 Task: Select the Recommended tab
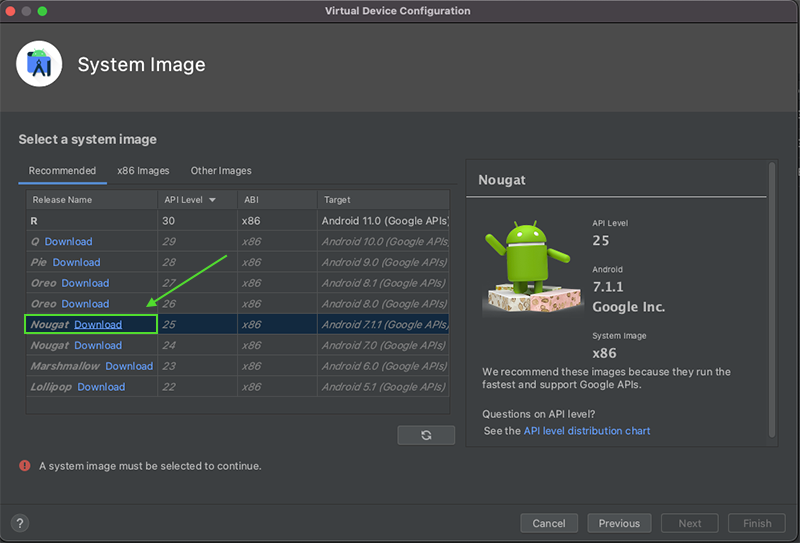62,171
